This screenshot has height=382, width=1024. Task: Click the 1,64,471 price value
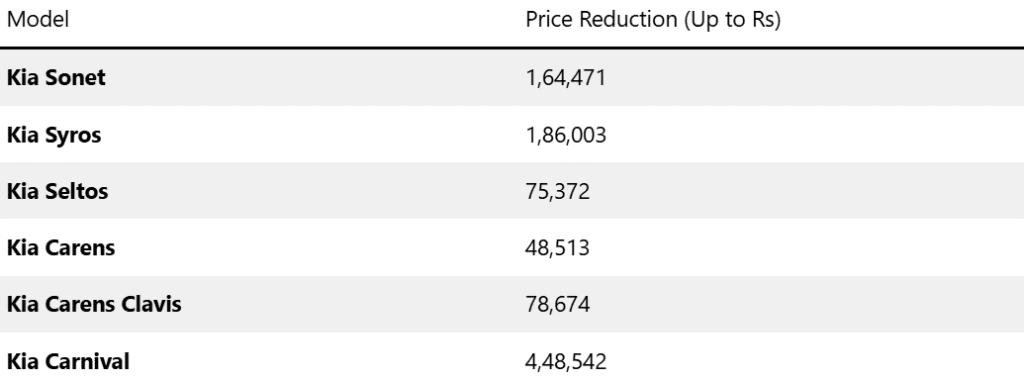point(566,78)
